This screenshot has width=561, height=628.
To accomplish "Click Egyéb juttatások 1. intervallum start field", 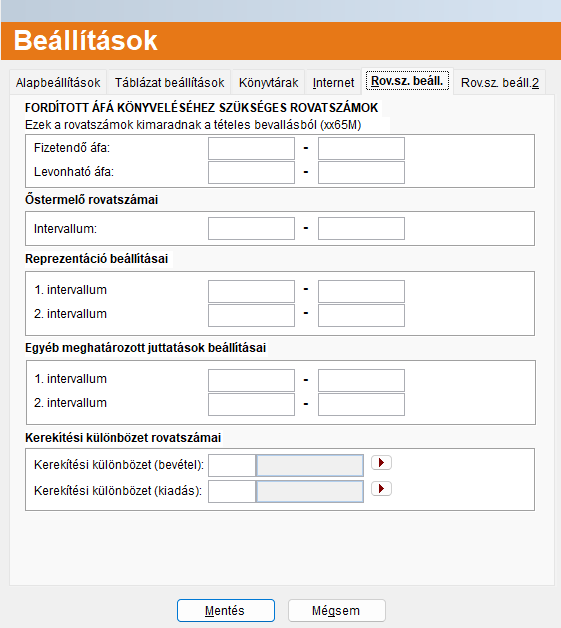I will 251,380.
